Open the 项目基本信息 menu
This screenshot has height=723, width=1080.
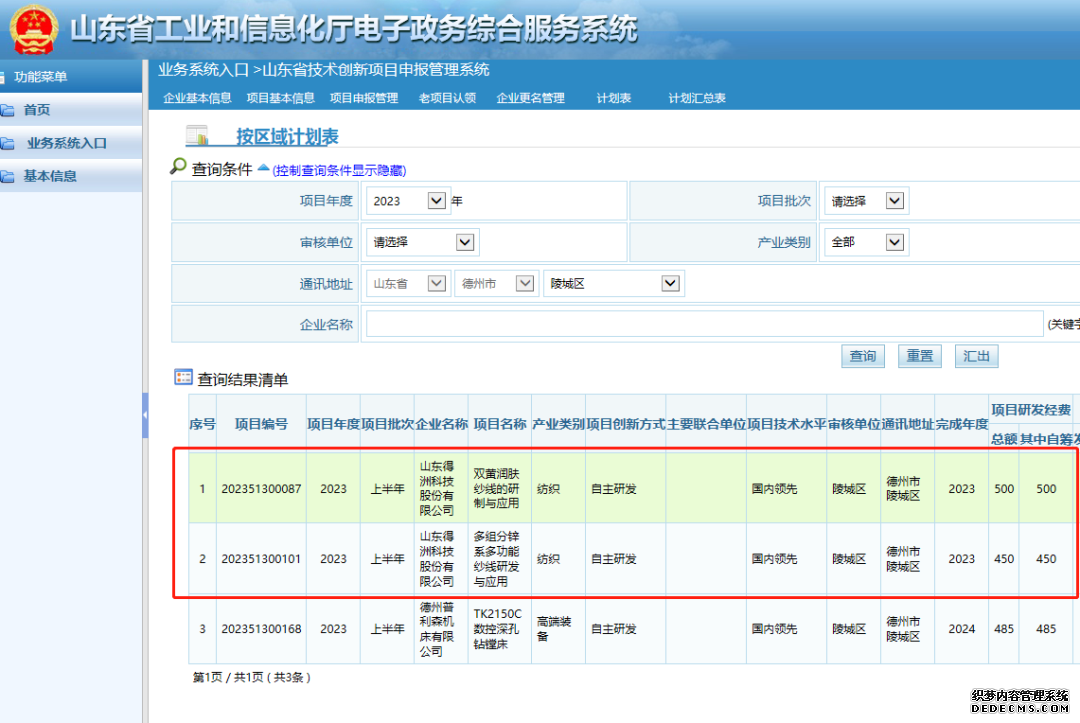coord(280,98)
